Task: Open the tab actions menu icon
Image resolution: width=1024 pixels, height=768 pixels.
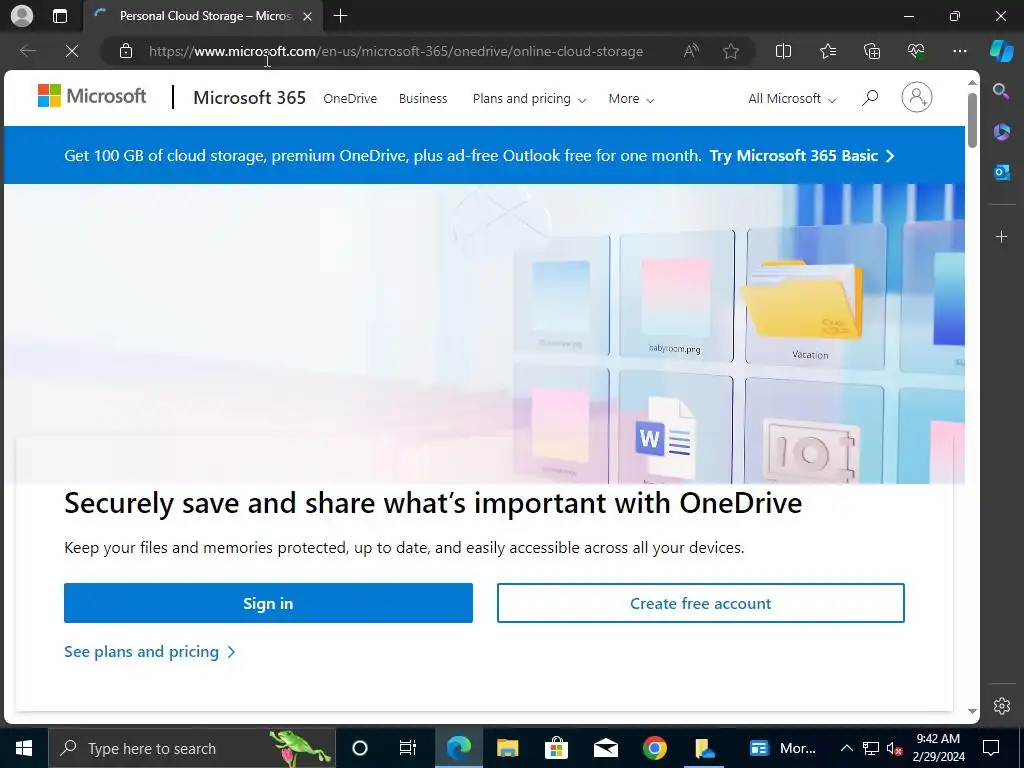Action: coord(59,16)
